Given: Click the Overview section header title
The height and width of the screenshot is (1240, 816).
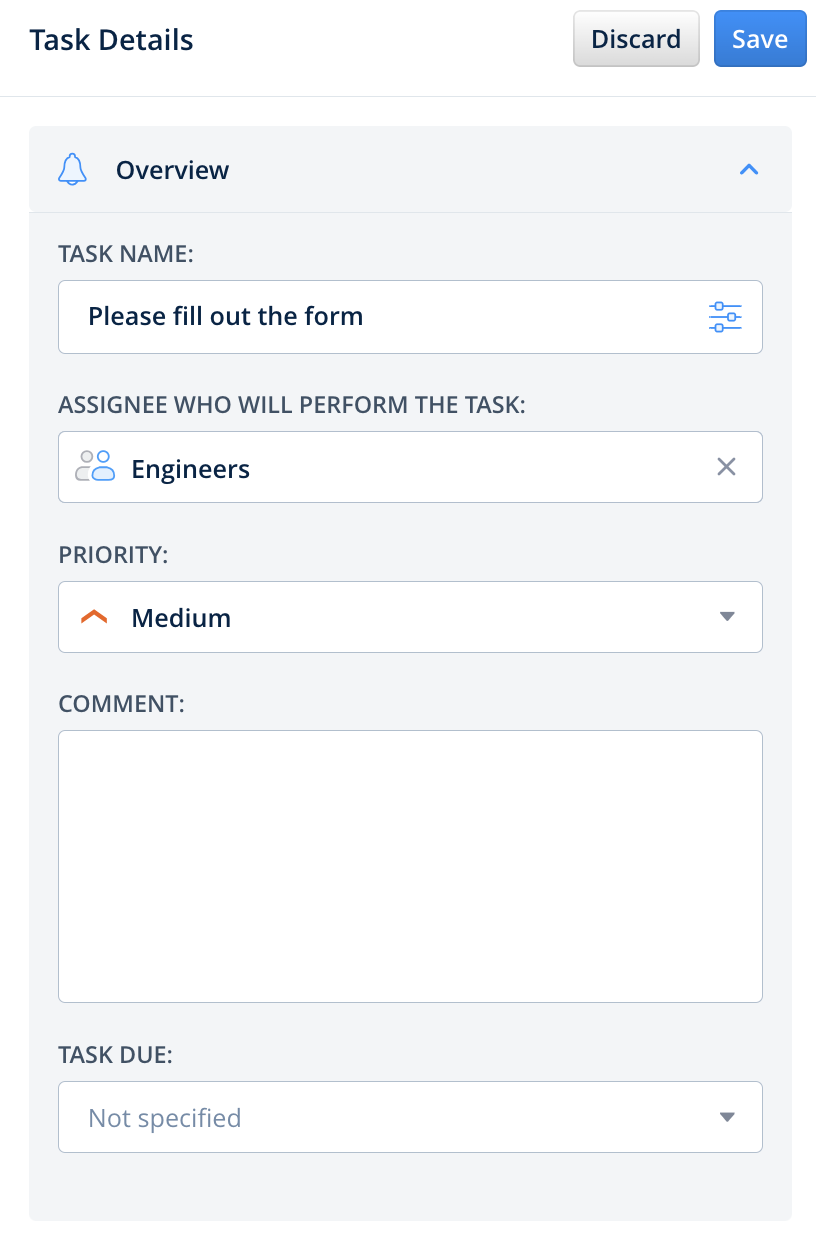Looking at the screenshot, I should coord(172,170).
